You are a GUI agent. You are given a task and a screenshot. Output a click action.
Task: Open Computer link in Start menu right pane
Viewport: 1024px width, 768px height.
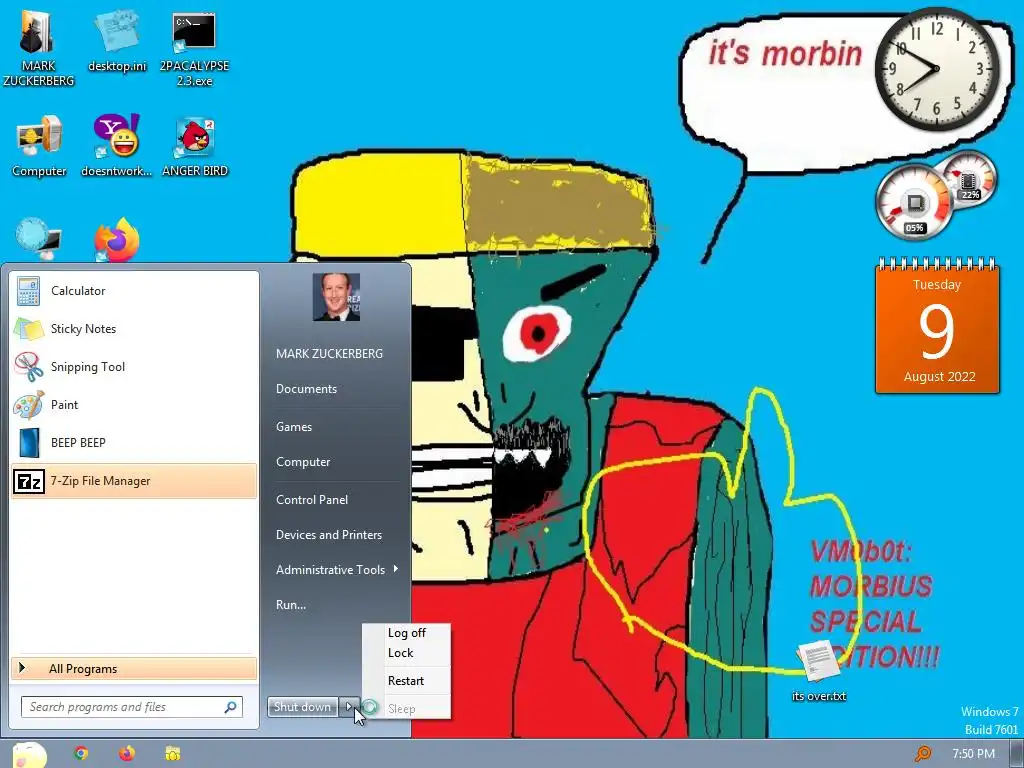303,462
